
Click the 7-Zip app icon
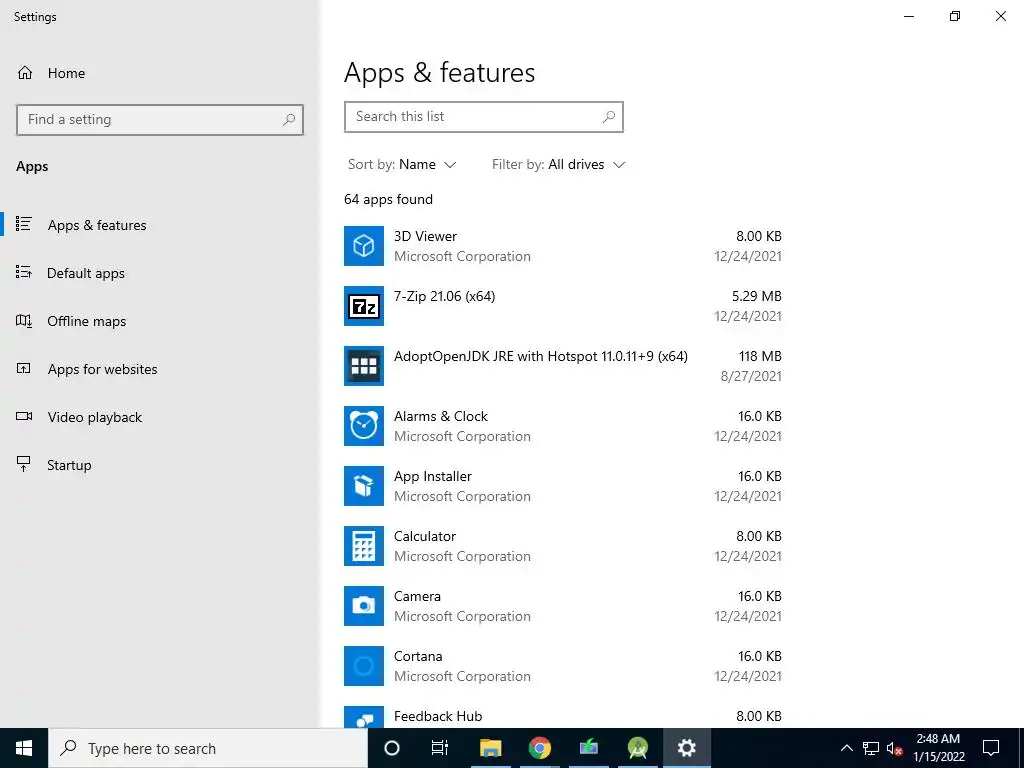(x=364, y=306)
